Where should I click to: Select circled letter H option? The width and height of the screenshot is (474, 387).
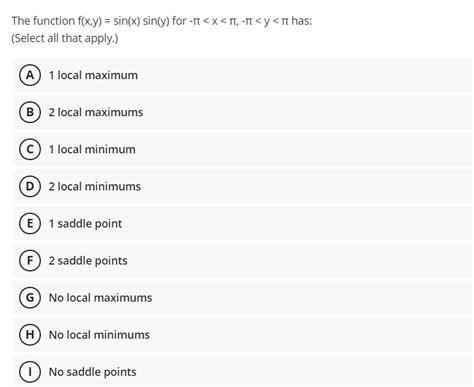coord(30,334)
